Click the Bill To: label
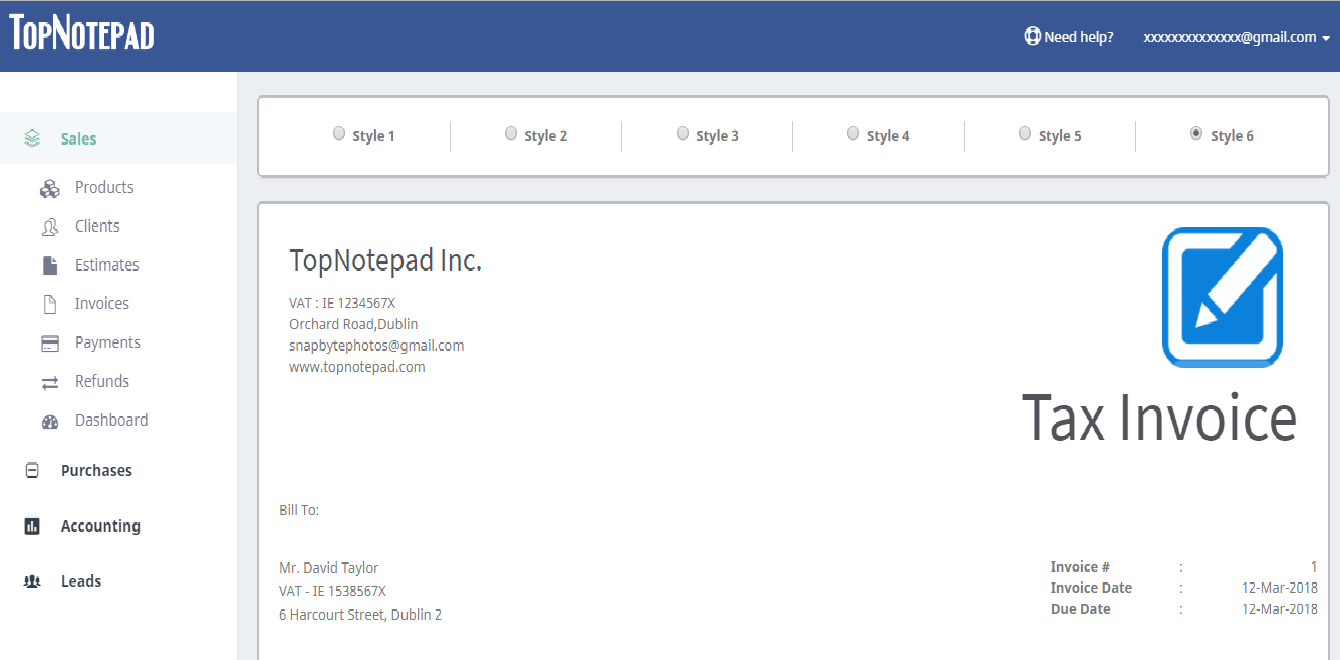Image resolution: width=1340 pixels, height=660 pixels. pos(299,510)
